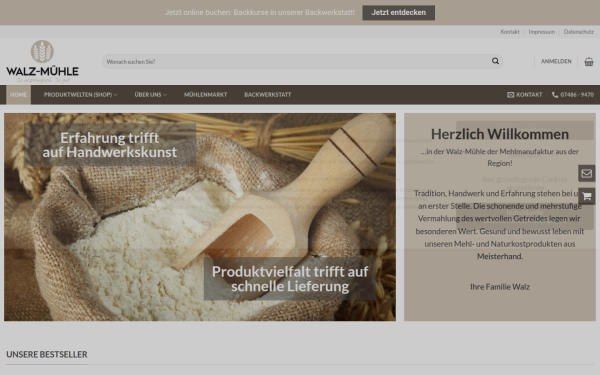
Task: Open the shopping basket icon in header
Action: tap(589, 62)
